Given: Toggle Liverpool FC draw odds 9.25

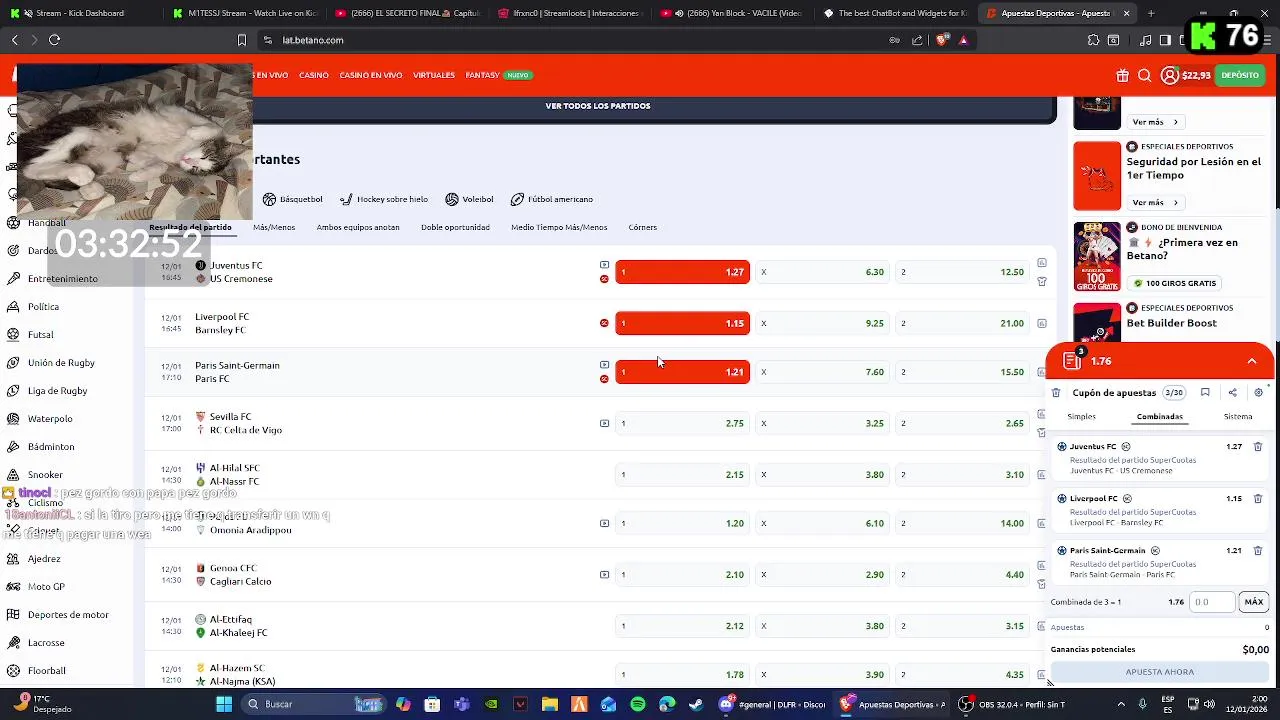Looking at the screenshot, I should click(x=822, y=323).
